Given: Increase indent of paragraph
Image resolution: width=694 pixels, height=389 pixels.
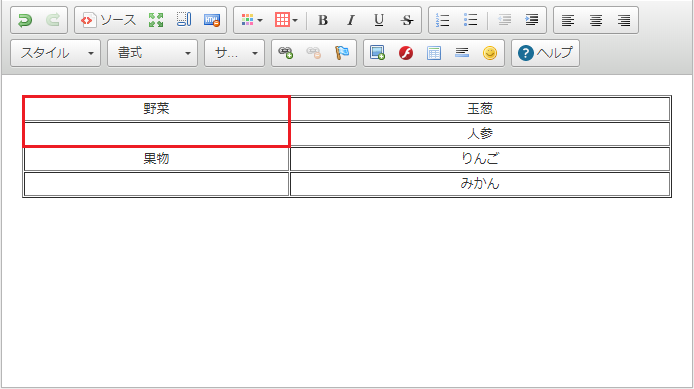Looking at the screenshot, I should 532,20.
